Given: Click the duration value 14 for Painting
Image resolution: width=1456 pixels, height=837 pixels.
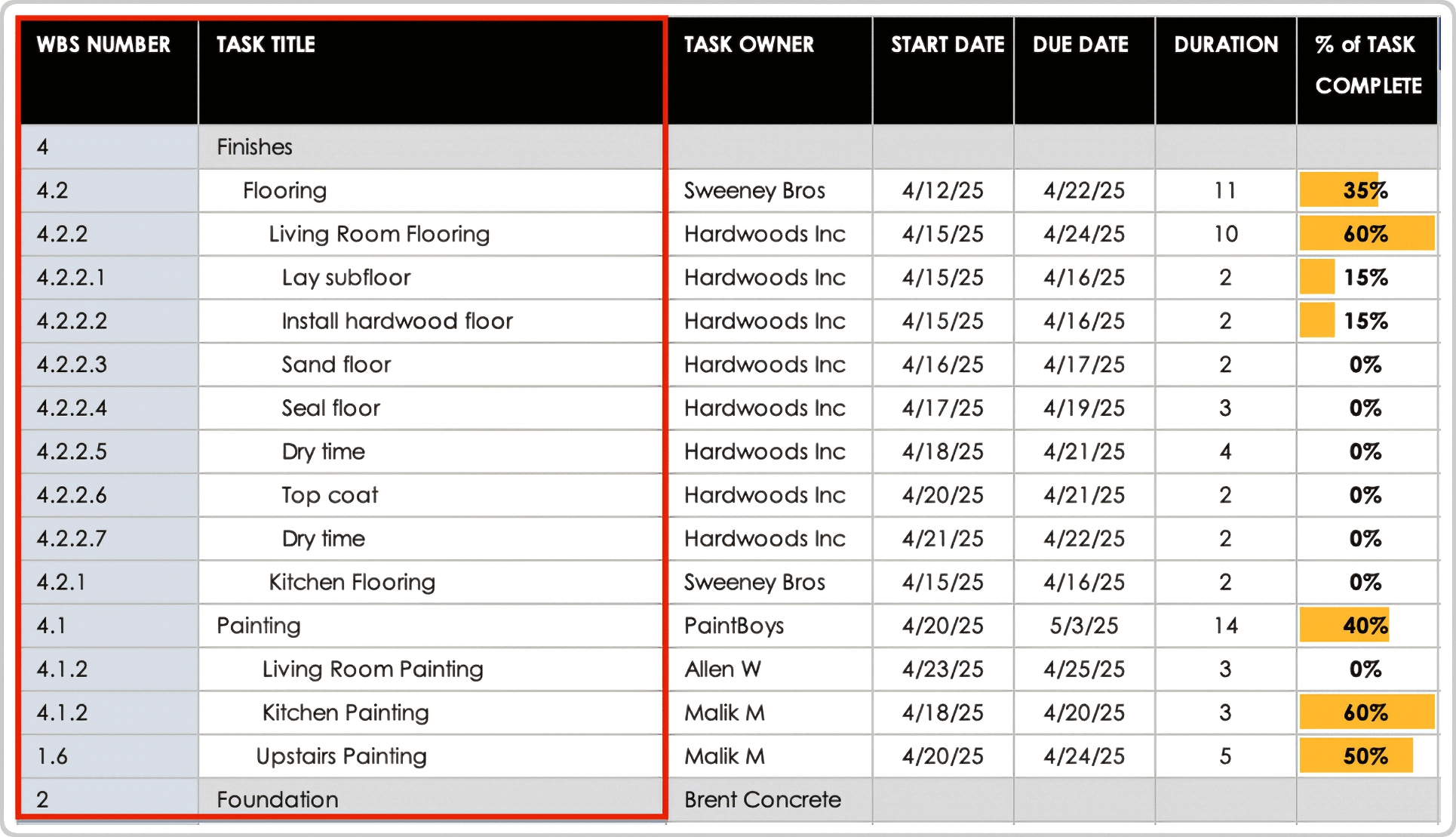Looking at the screenshot, I should point(1224,625).
